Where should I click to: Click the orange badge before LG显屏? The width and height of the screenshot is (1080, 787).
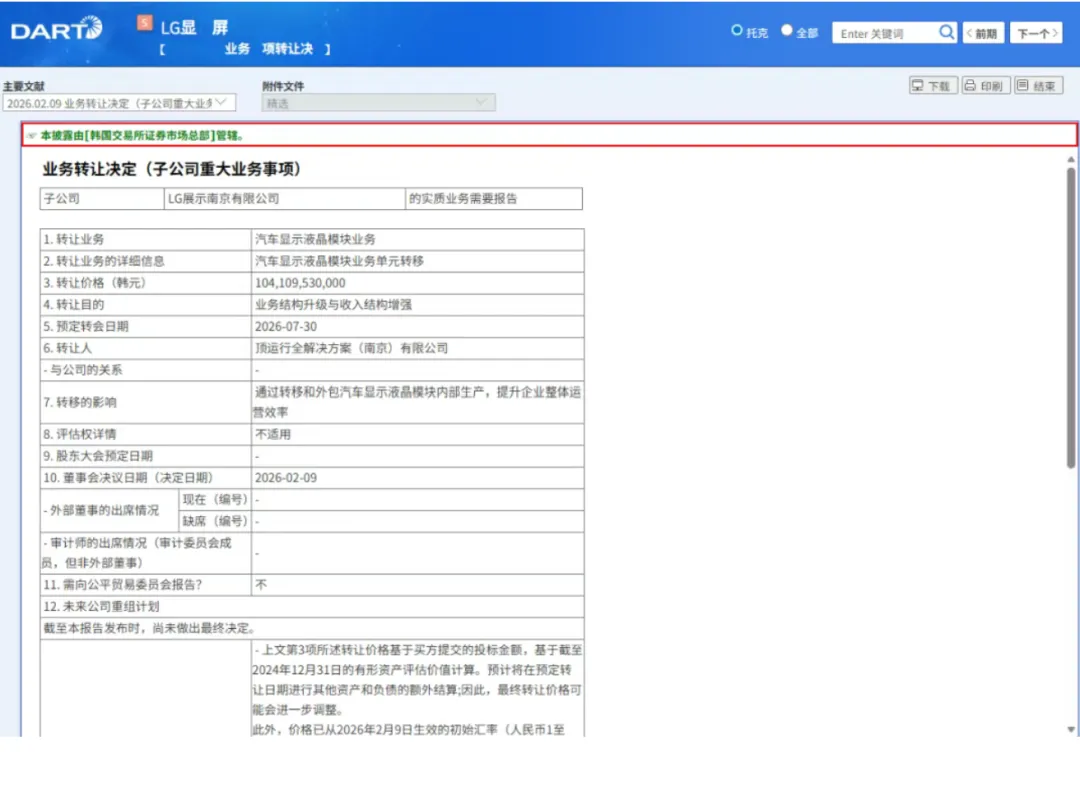(145, 23)
